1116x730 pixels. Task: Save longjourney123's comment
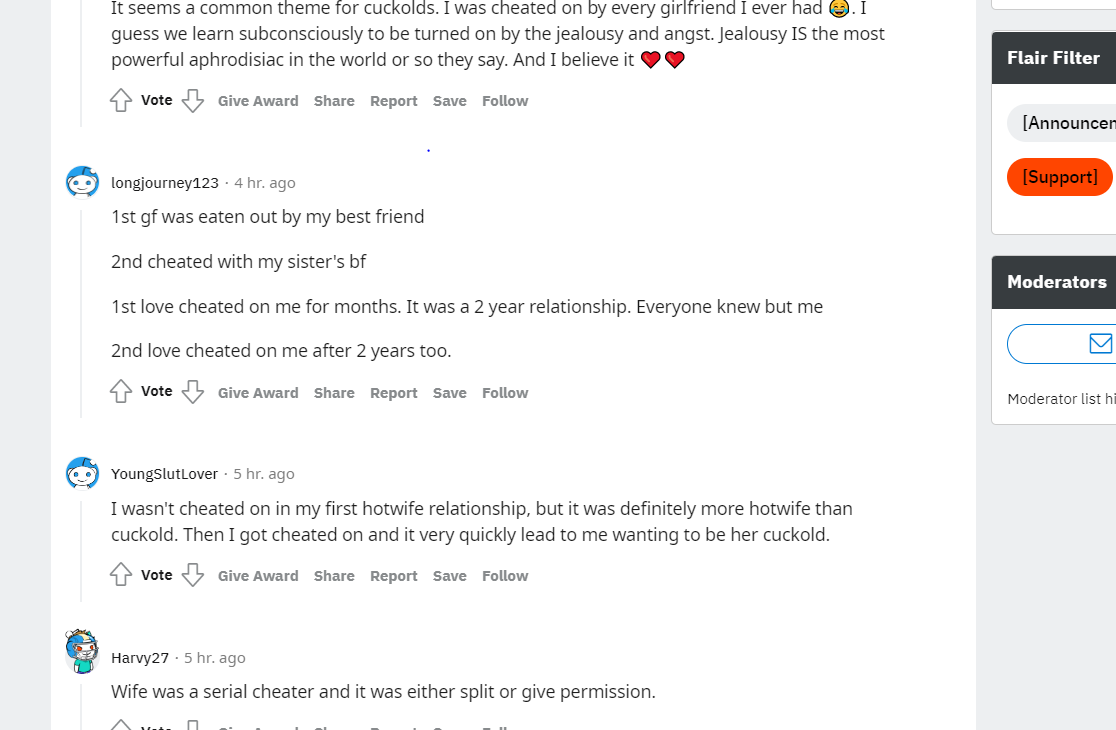(x=450, y=393)
